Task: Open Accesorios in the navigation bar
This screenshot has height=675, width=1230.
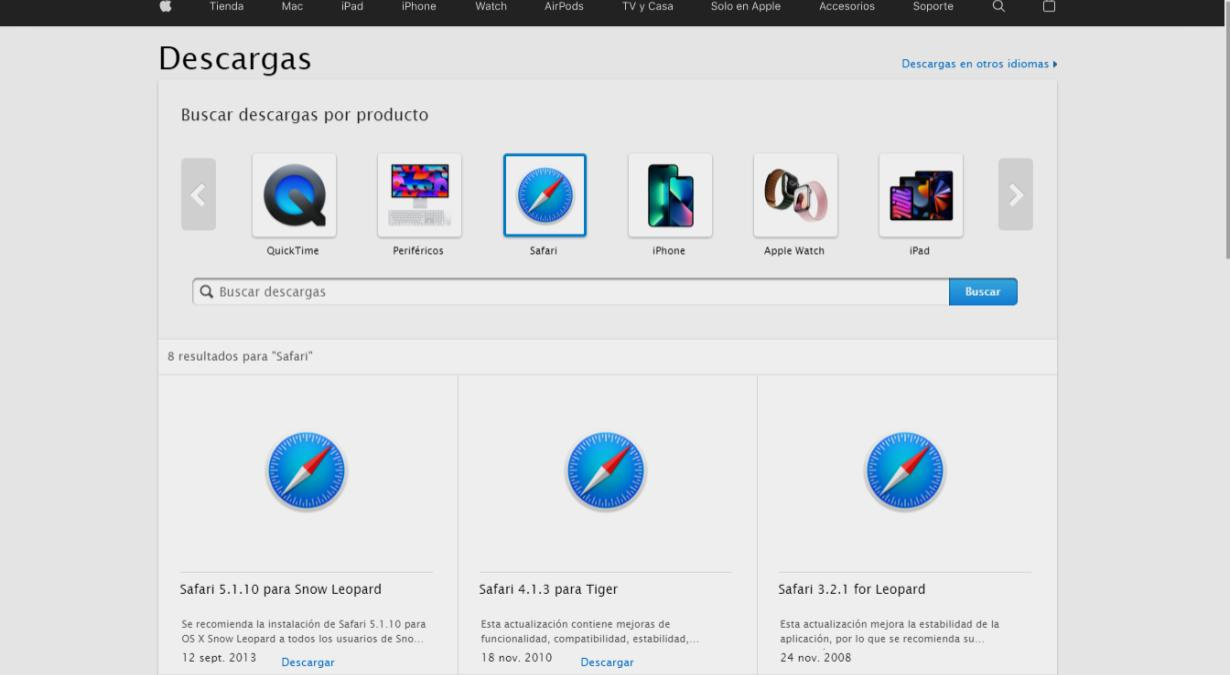Action: 847,7
